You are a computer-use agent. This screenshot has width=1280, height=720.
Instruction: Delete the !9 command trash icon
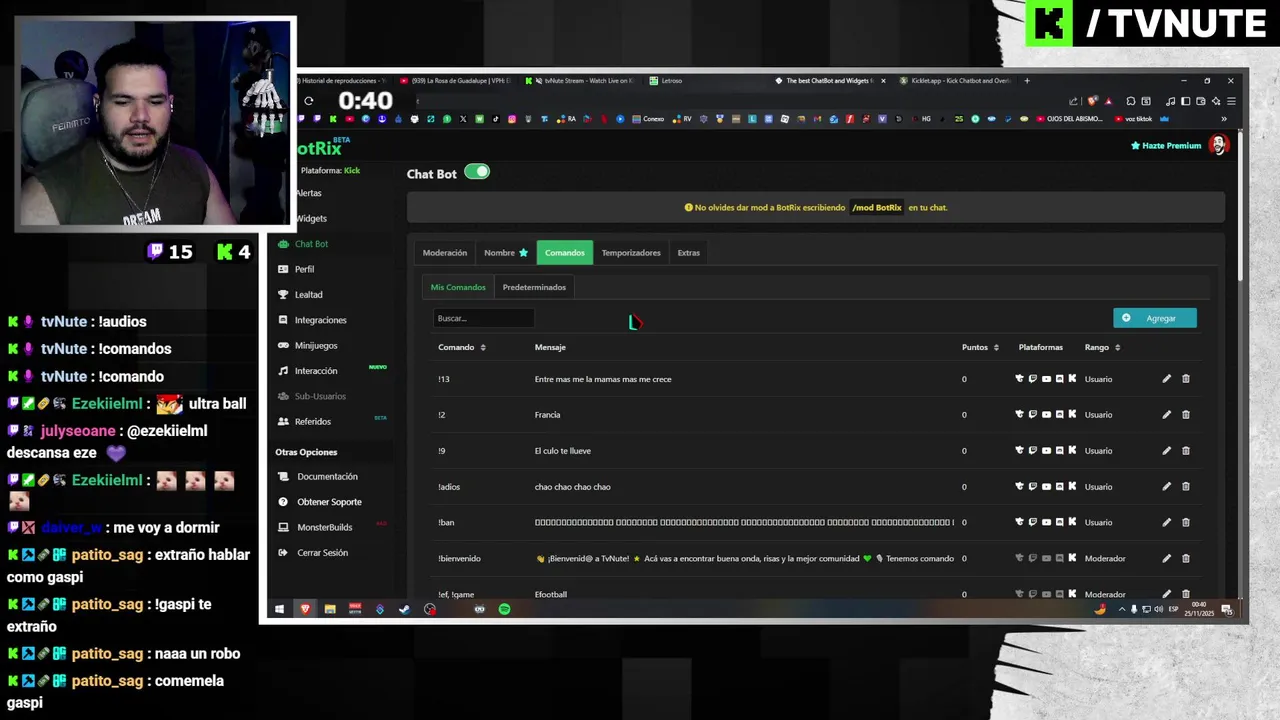tap(1186, 451)
